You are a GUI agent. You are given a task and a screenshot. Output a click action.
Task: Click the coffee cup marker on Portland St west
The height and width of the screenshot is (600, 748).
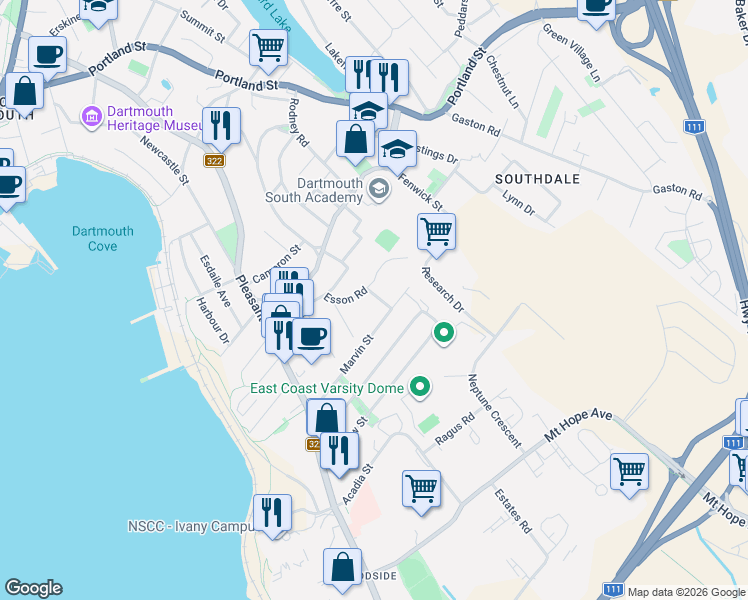(x=47, y=57)
